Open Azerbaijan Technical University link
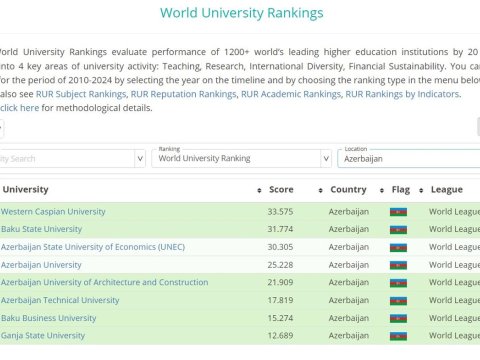Viewport: 480px width, 360px height. (60, 300)
